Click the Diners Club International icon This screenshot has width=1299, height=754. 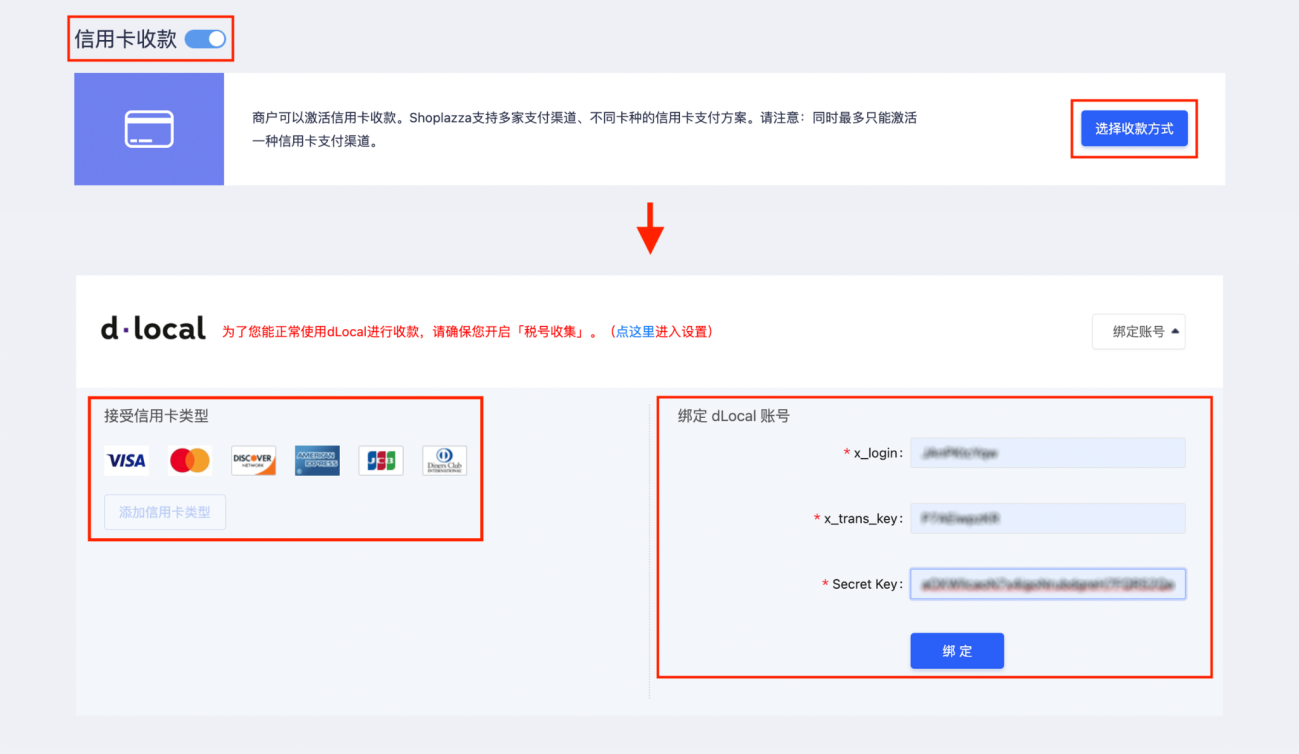coord(444,460)
